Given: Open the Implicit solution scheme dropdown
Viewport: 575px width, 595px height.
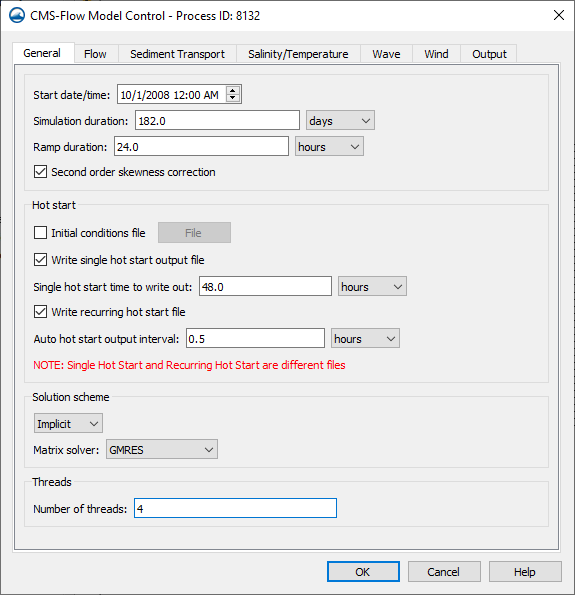Looking at the screenshot, I should point(68,423).
